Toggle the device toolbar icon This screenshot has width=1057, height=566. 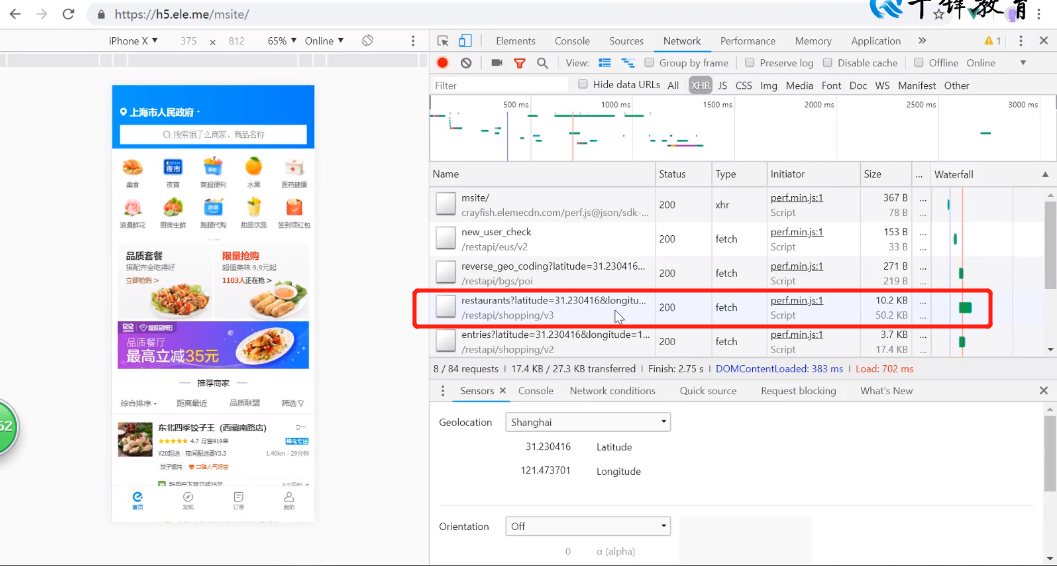466,41
